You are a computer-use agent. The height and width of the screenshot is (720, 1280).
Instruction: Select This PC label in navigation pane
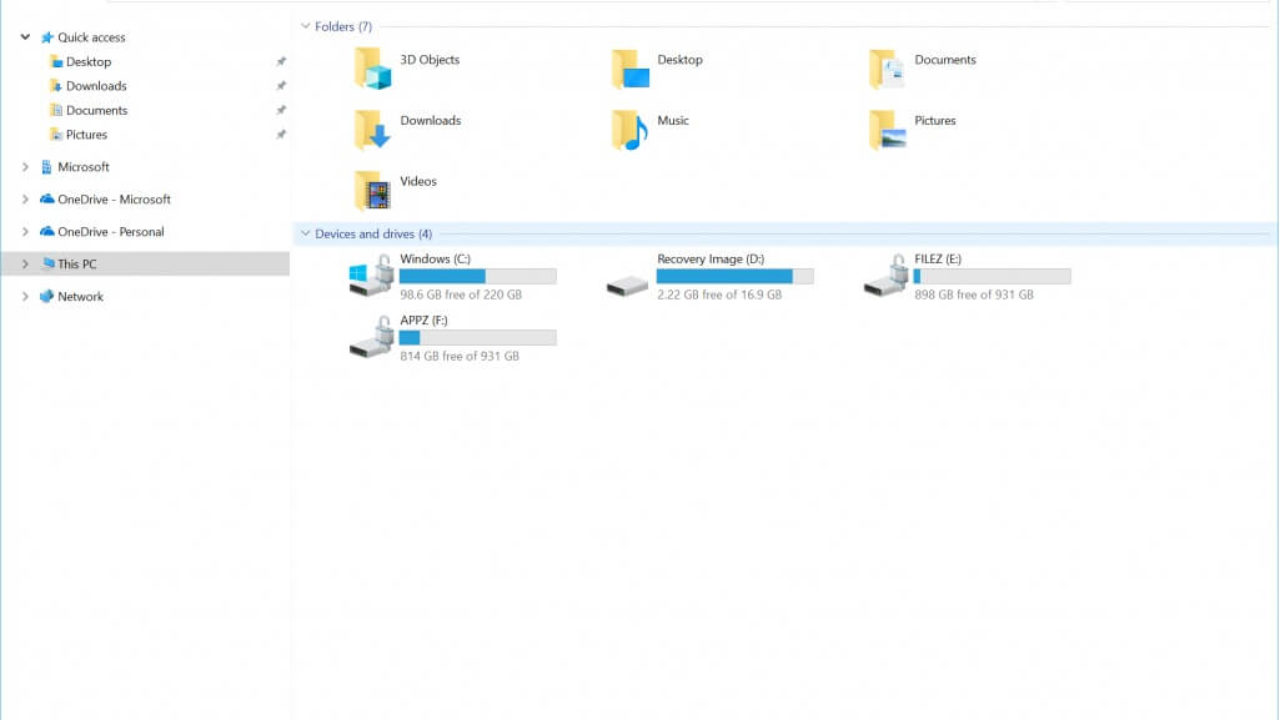point(77,264)
